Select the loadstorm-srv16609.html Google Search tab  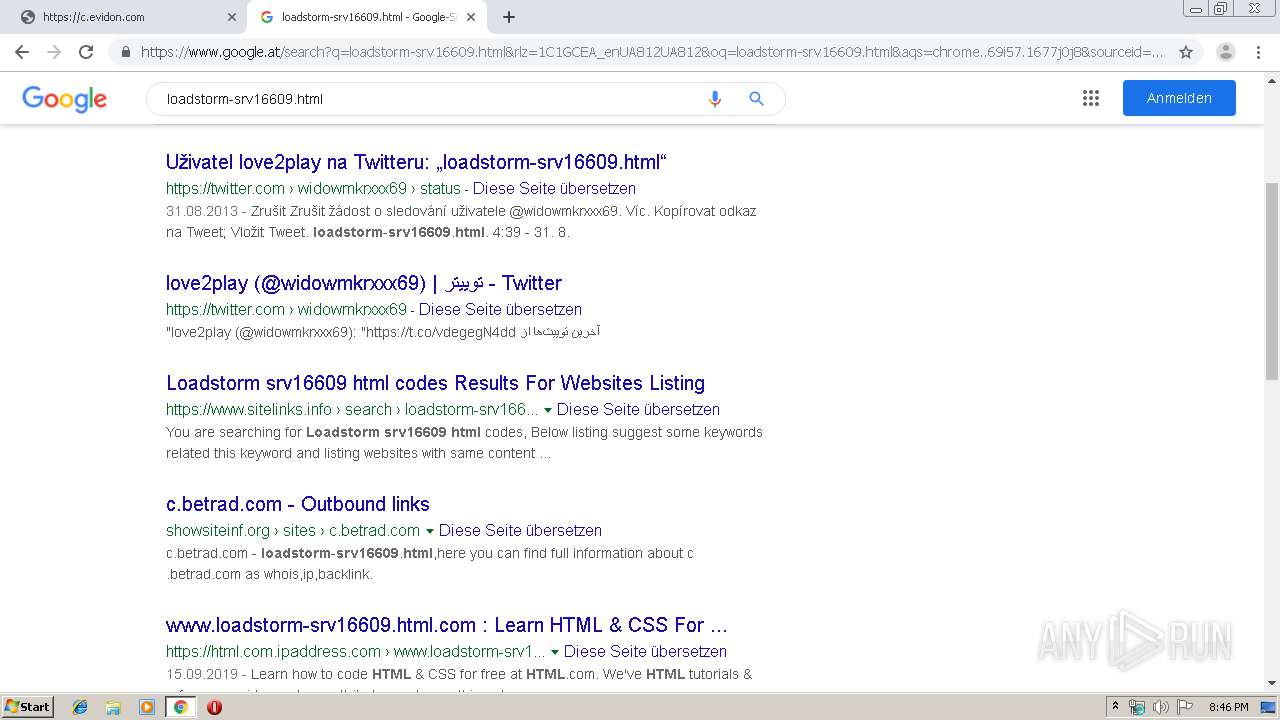click(367, 17)
